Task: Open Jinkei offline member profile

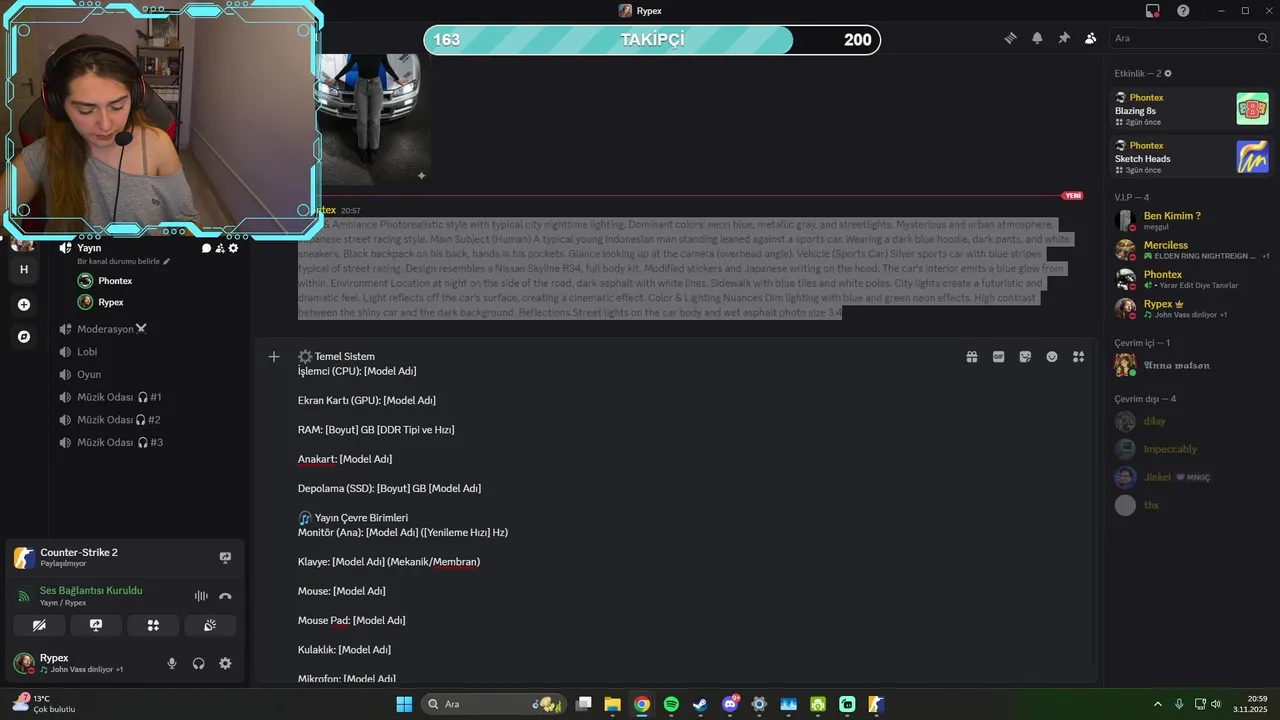Action: (x=1191, y=477)
